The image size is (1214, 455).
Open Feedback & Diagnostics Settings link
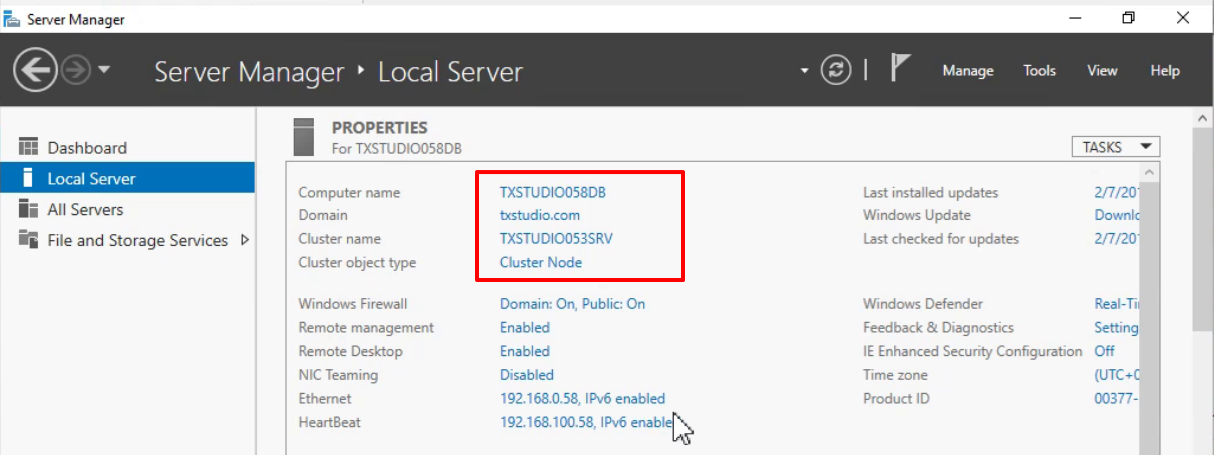pyautogui.click(x=1116, y=327)
